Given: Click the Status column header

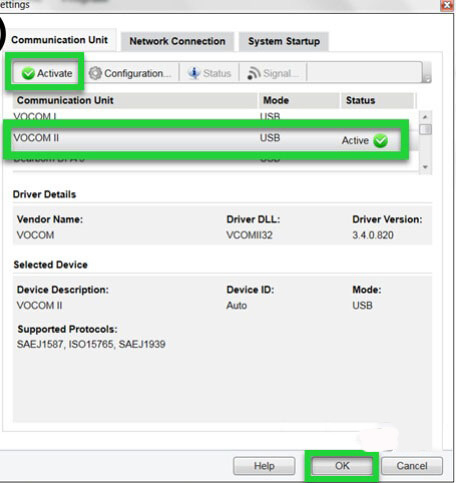Looking at the screenshot, I should 377,100.
